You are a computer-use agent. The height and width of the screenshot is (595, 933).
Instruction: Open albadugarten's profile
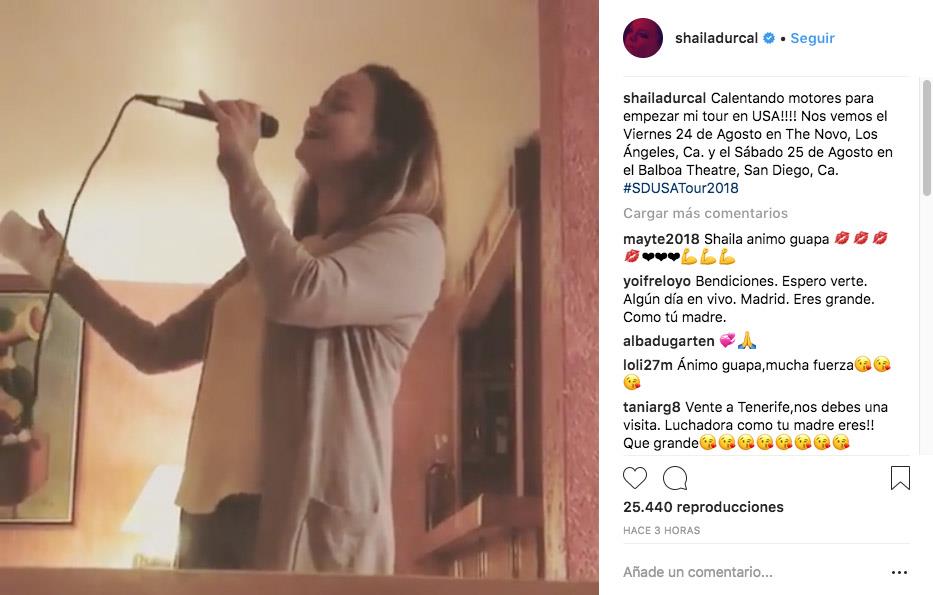[x=667, y=340]
